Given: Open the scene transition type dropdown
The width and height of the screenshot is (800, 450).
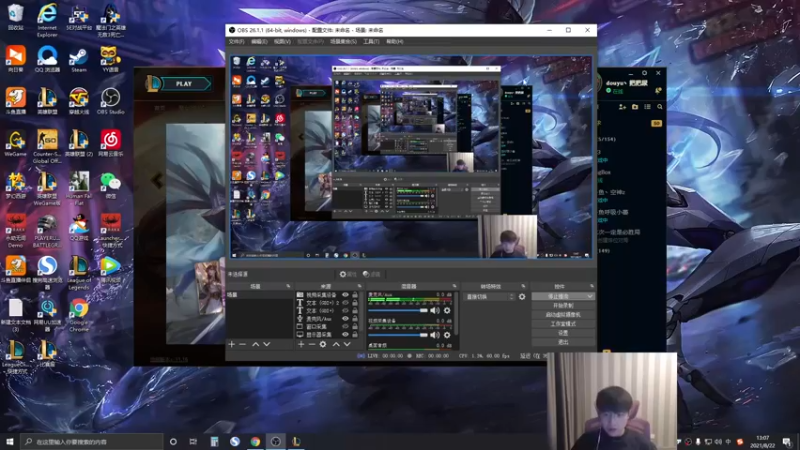Looking at the screenshot, I should pyautogui.click(x=489, y=296).
